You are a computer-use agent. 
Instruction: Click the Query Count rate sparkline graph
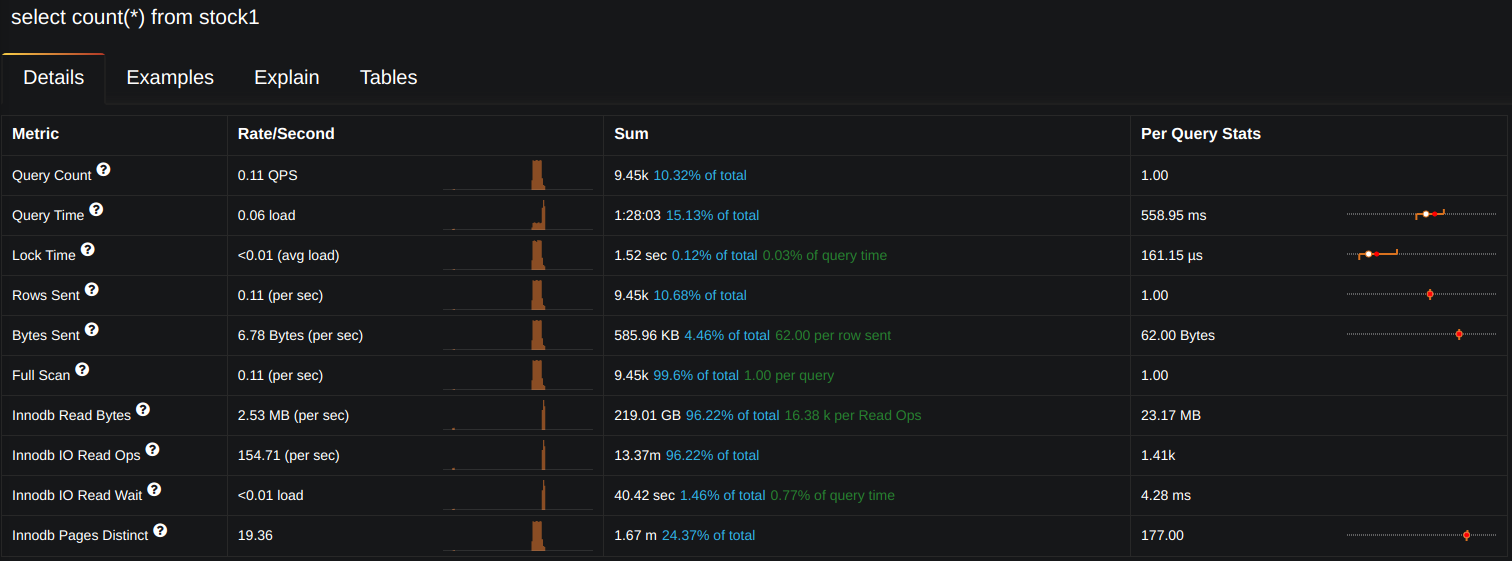[518, 175]
